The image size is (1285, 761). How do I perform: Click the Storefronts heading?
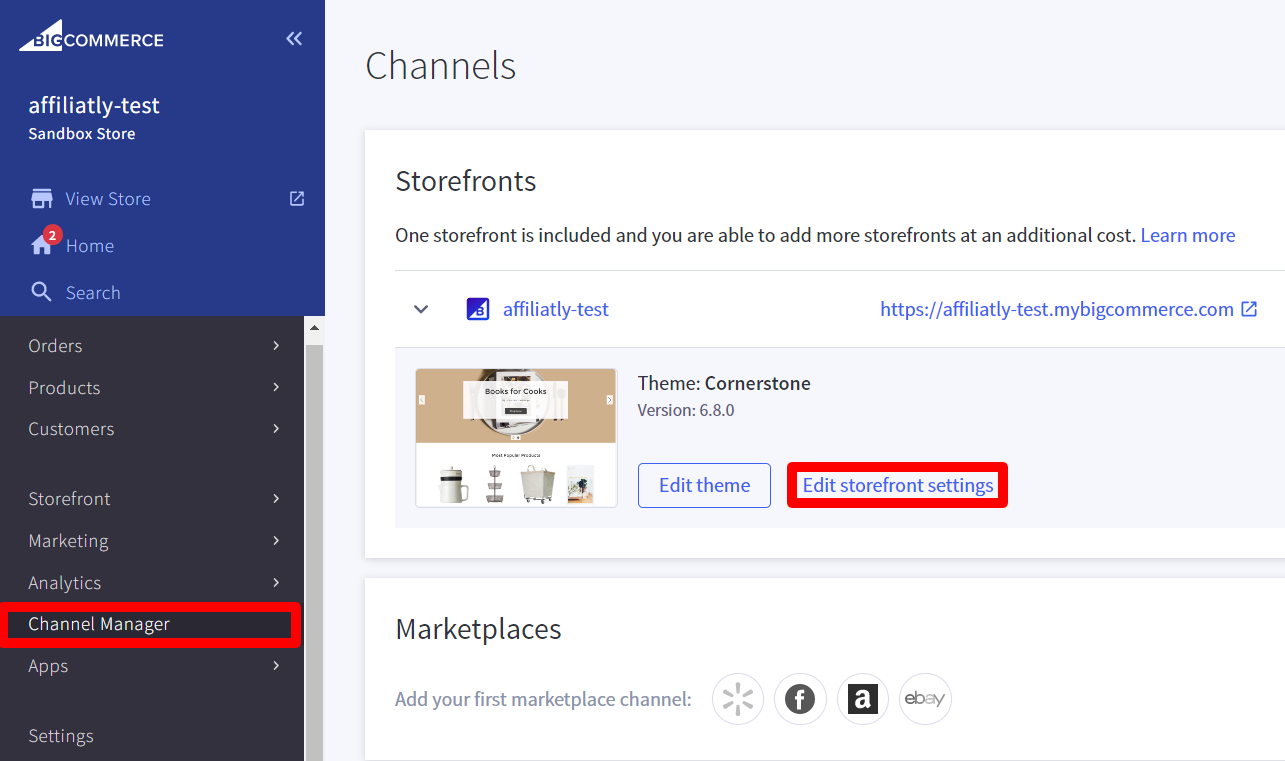pos(466,181)
